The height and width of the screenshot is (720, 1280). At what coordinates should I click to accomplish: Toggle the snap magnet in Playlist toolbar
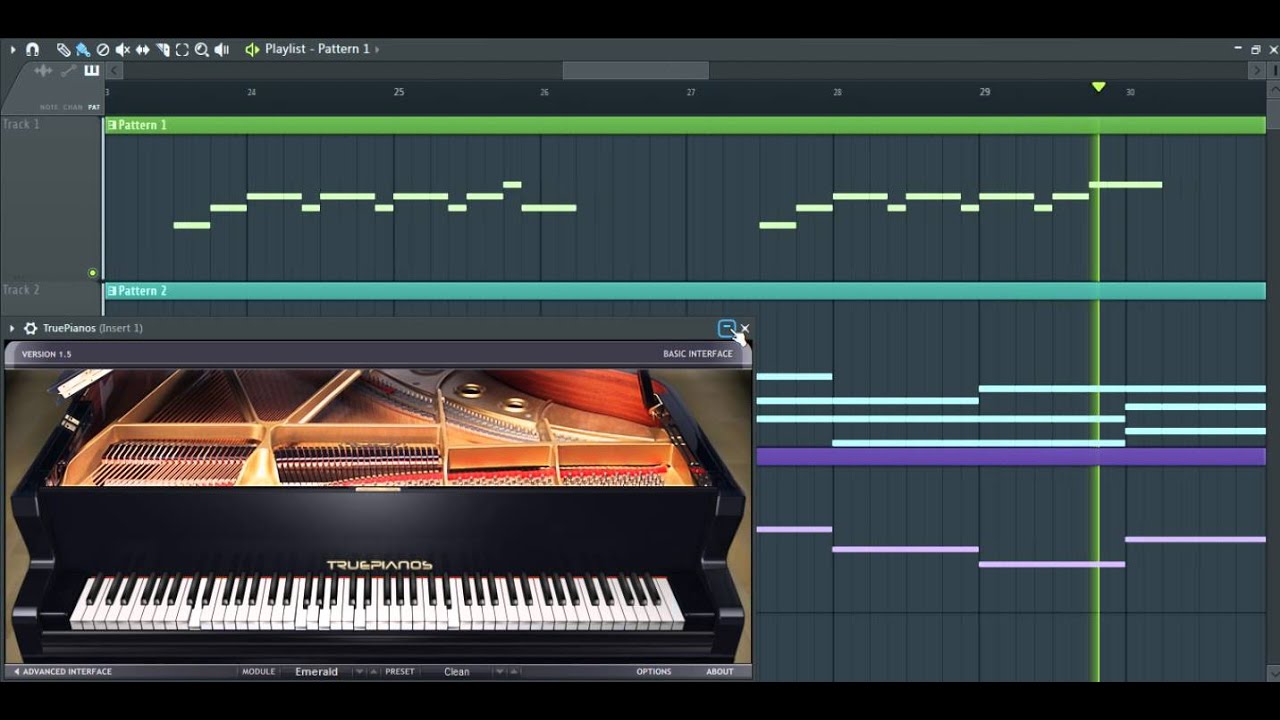click(32, 49)
